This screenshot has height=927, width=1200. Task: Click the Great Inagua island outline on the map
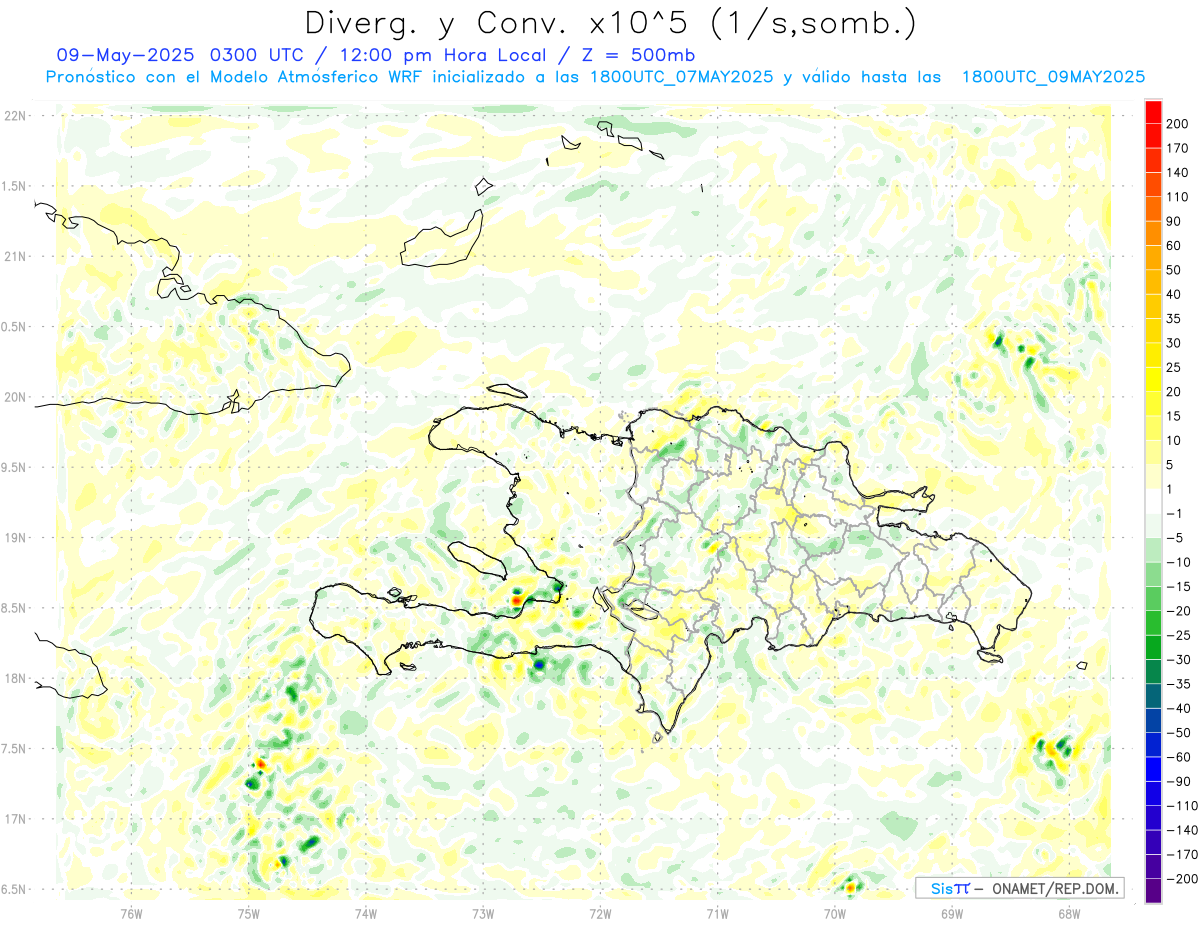[442, 238]
